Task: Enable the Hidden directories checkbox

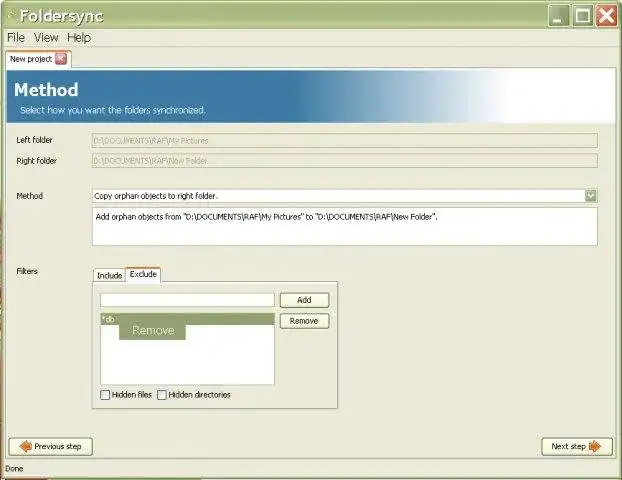Action: [x=162, y=395]
